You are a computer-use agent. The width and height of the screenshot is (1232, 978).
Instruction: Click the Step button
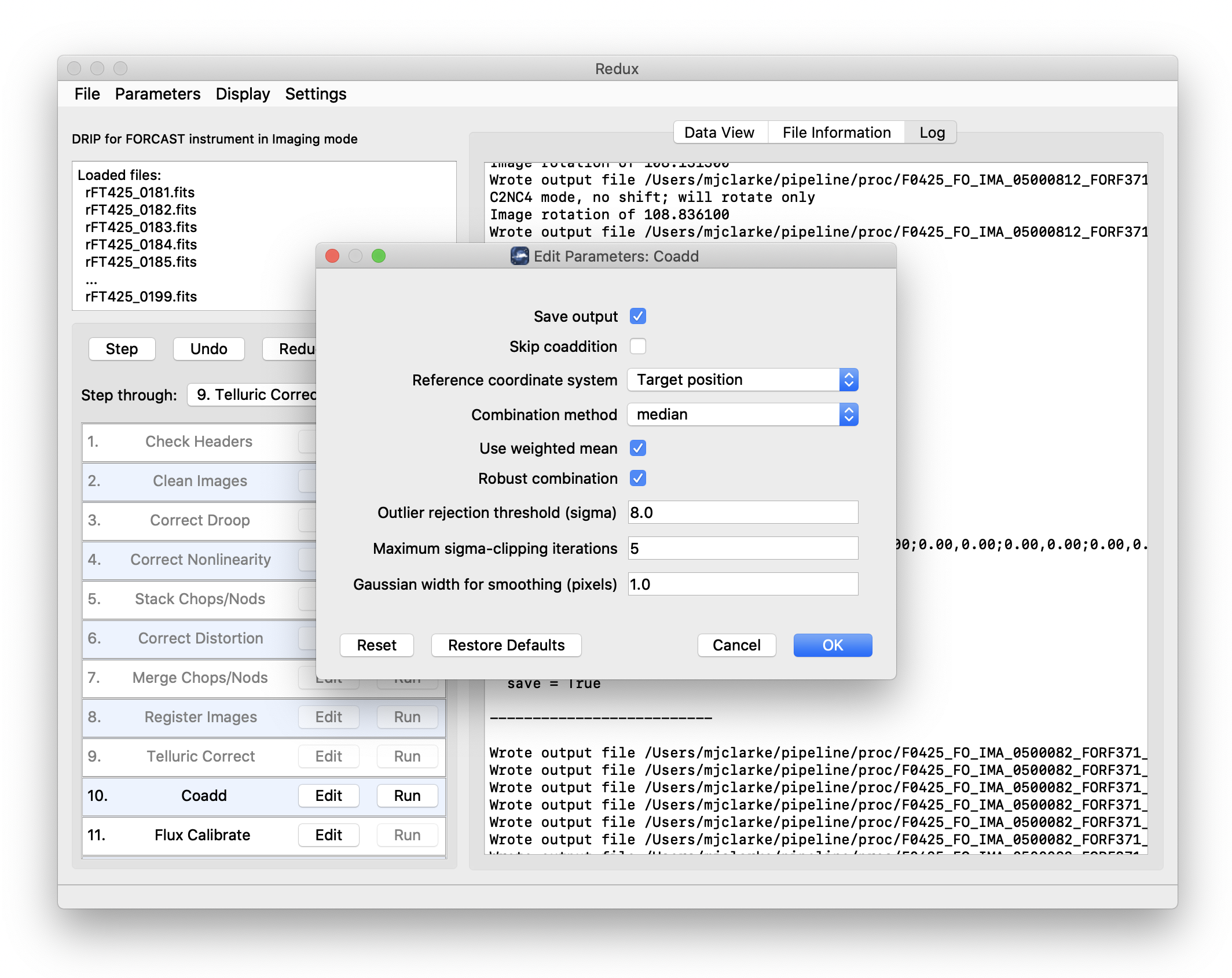tap(122, 348)
